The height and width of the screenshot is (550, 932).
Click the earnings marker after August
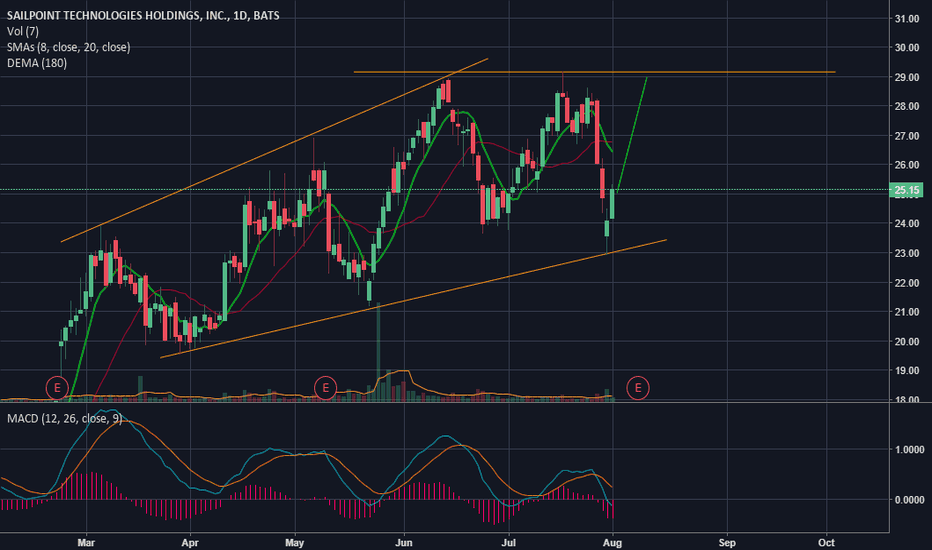point(638,388)
